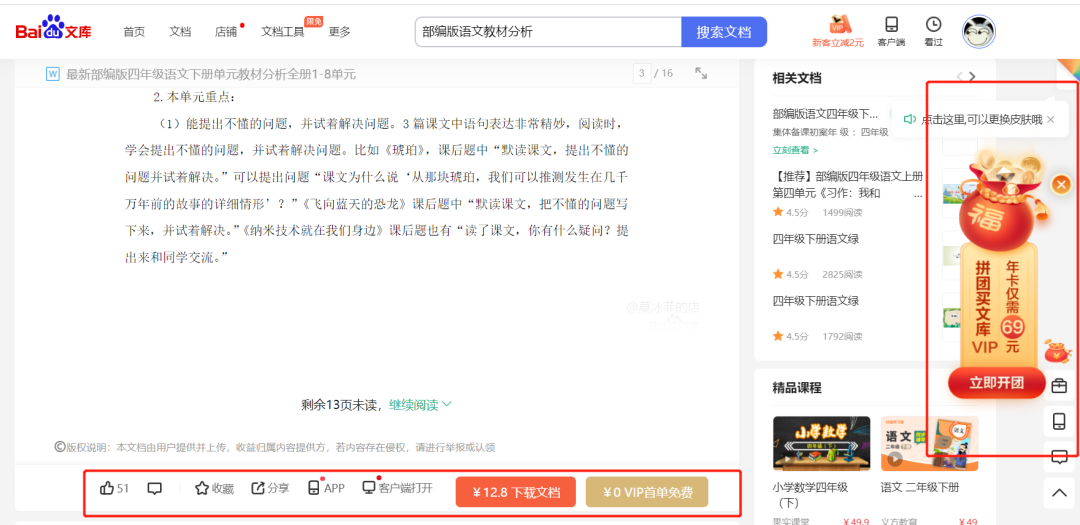The height and width of the screenshot is (525, 1080).
Task: Open feedback chat icon in right sidebar
Action: pyautogui.click(x=1059, y=456)
